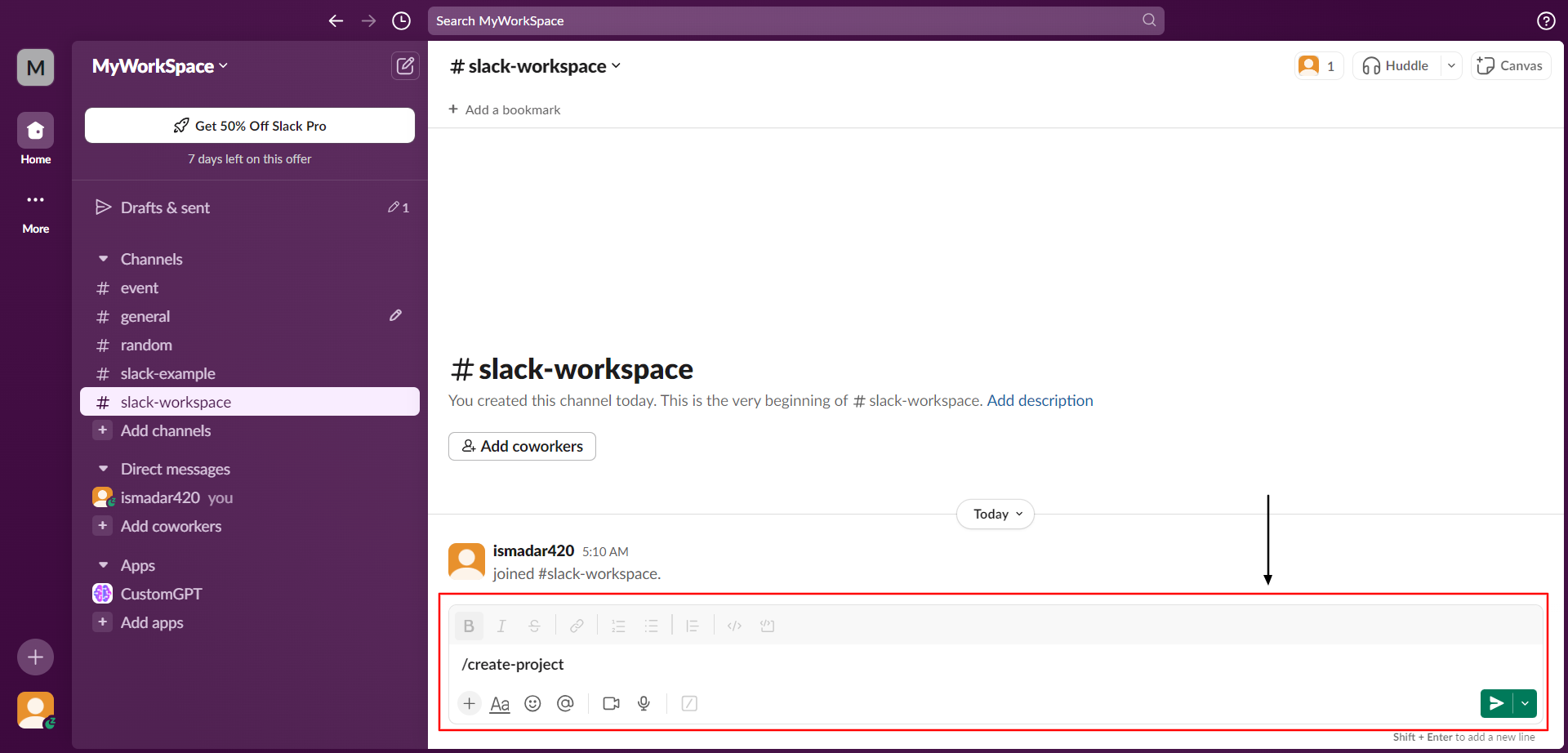Toggle bulleted list formatting

coord(651,626)
